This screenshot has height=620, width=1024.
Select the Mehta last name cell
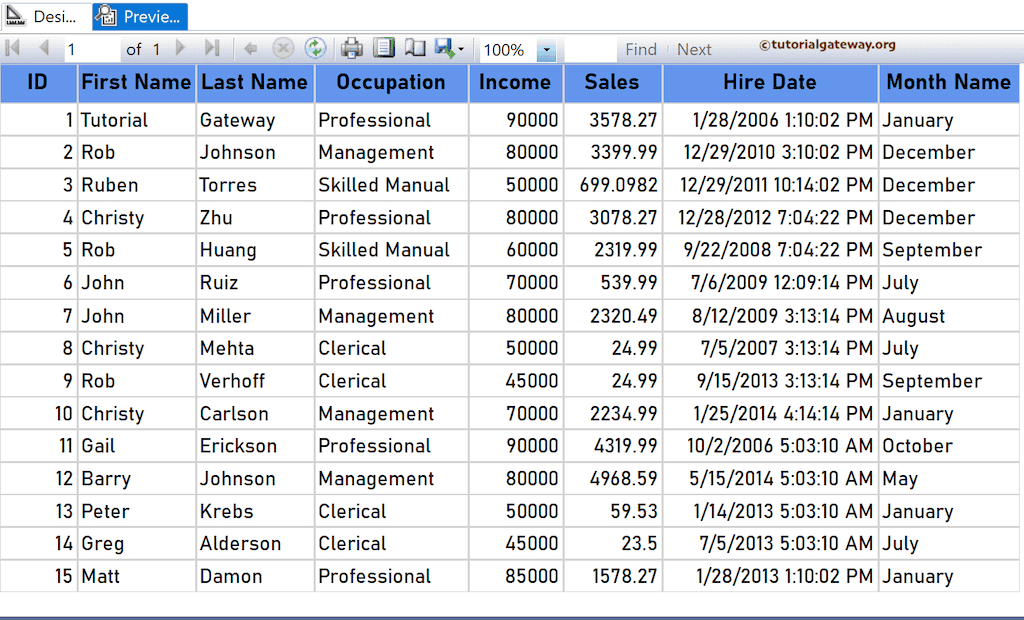click(x=255, y=348)
